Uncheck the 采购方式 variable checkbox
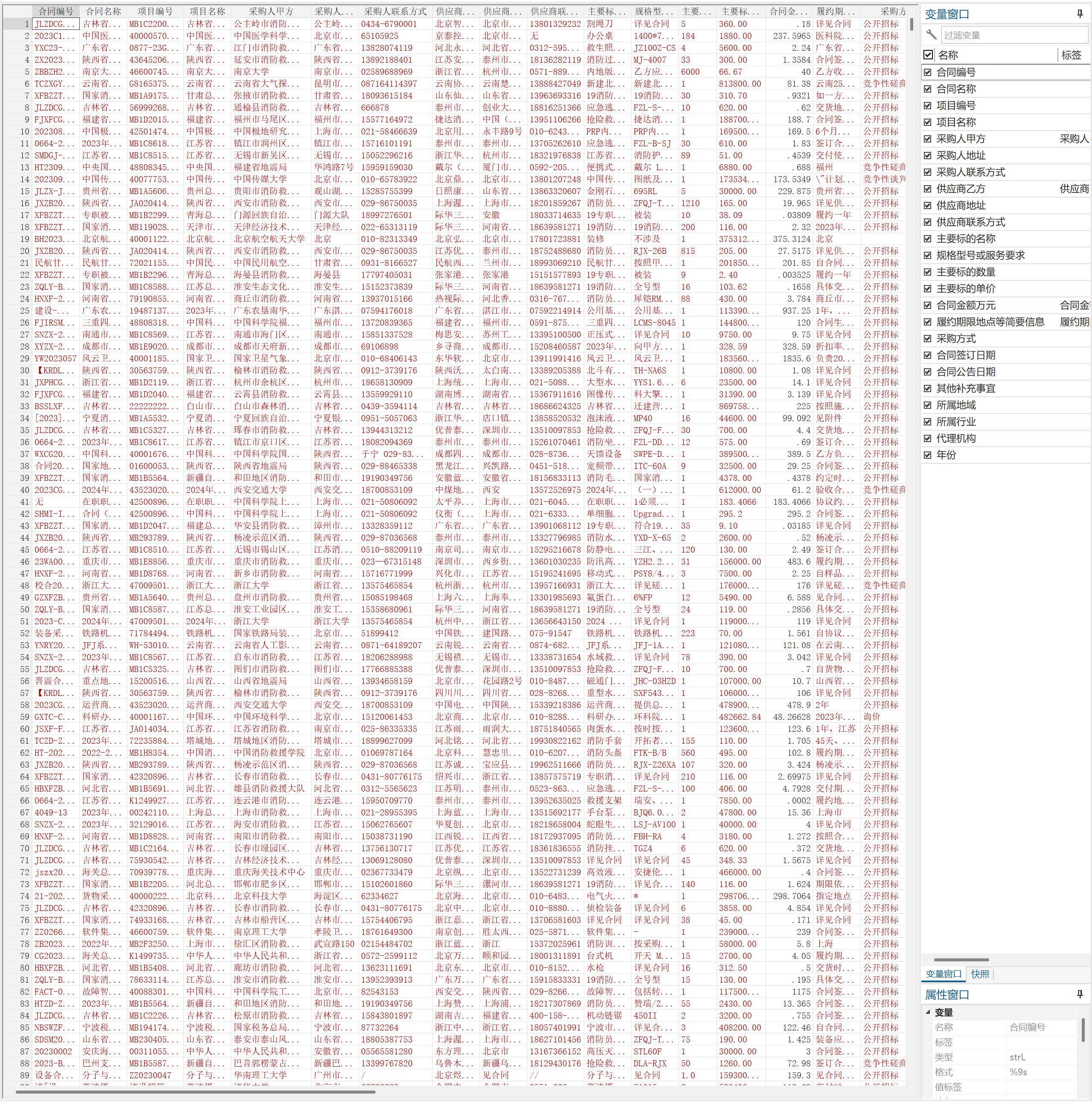The width and height of the screenshot is (1092, 1103). click(928, 338)
